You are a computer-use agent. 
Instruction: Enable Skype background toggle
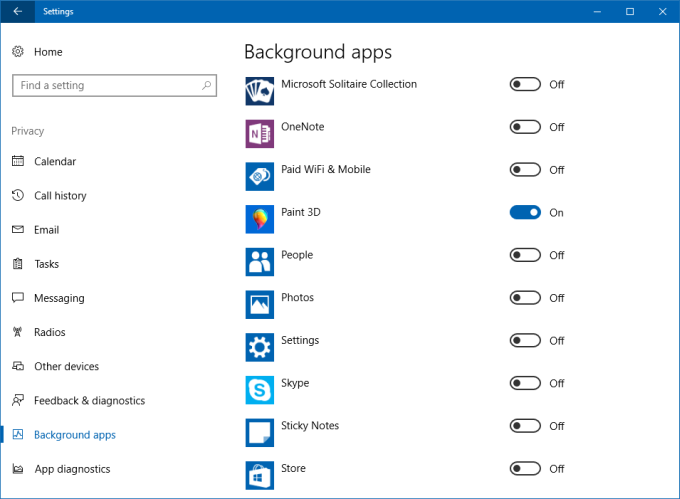click(x=525, y=383)
